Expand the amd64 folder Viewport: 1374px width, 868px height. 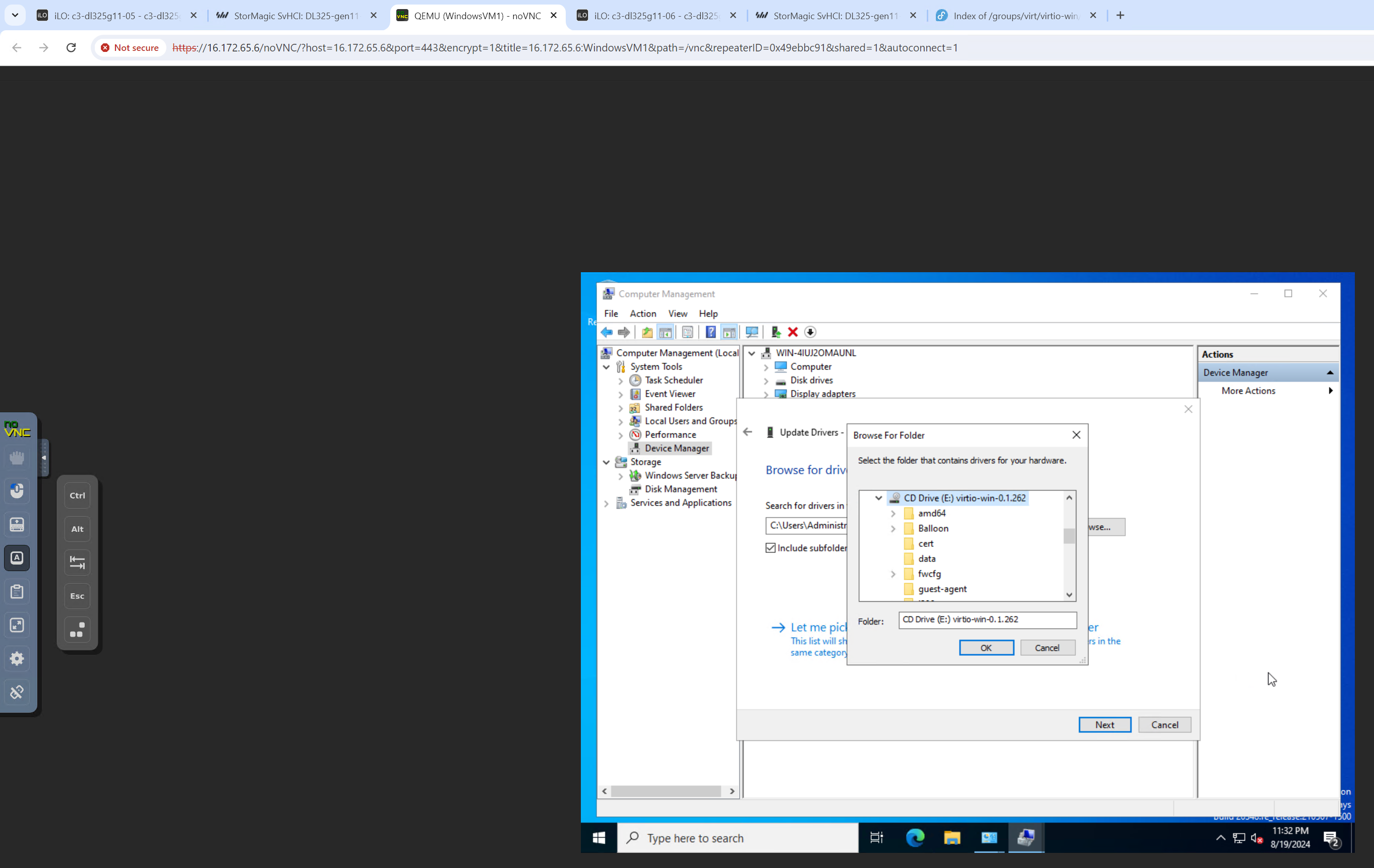pyautogui.click(x=893, y=513)
